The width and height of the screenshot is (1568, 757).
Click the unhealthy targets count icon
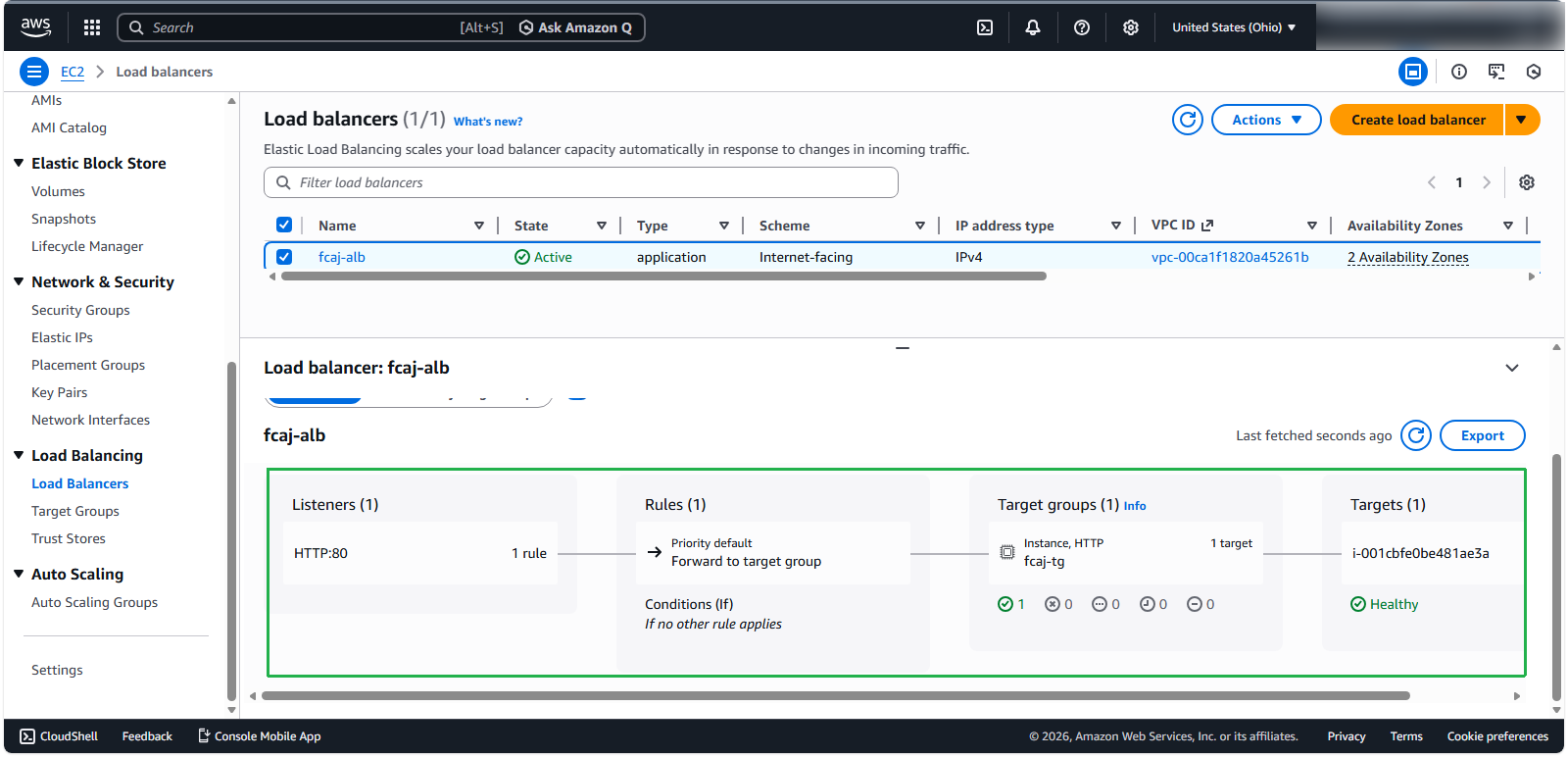[1053, 604]
